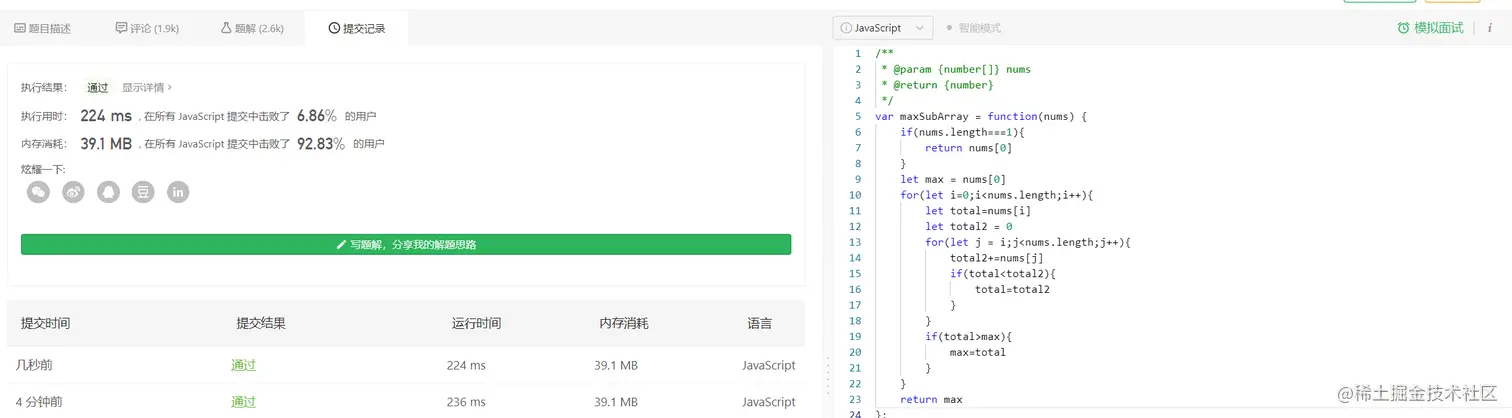The width and height of the screenshot is (1512, 418).
Task: Click 通过 badge beside 执行结果
Action: click(x=98, y=88)
